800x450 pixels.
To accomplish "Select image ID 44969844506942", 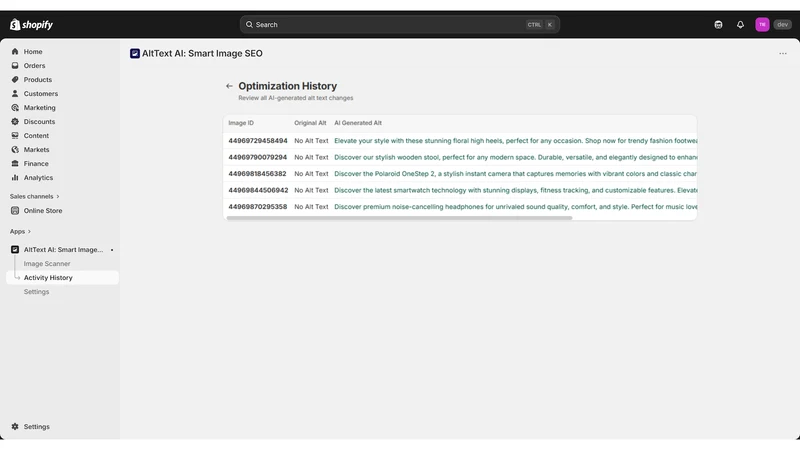I will pos(258,190).
